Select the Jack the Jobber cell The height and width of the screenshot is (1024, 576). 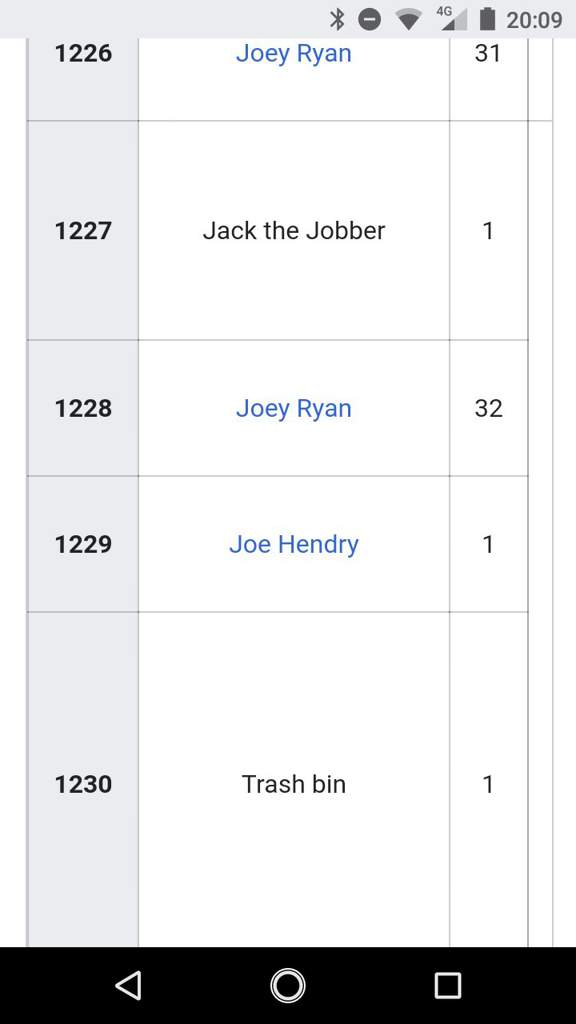(294, 231)
